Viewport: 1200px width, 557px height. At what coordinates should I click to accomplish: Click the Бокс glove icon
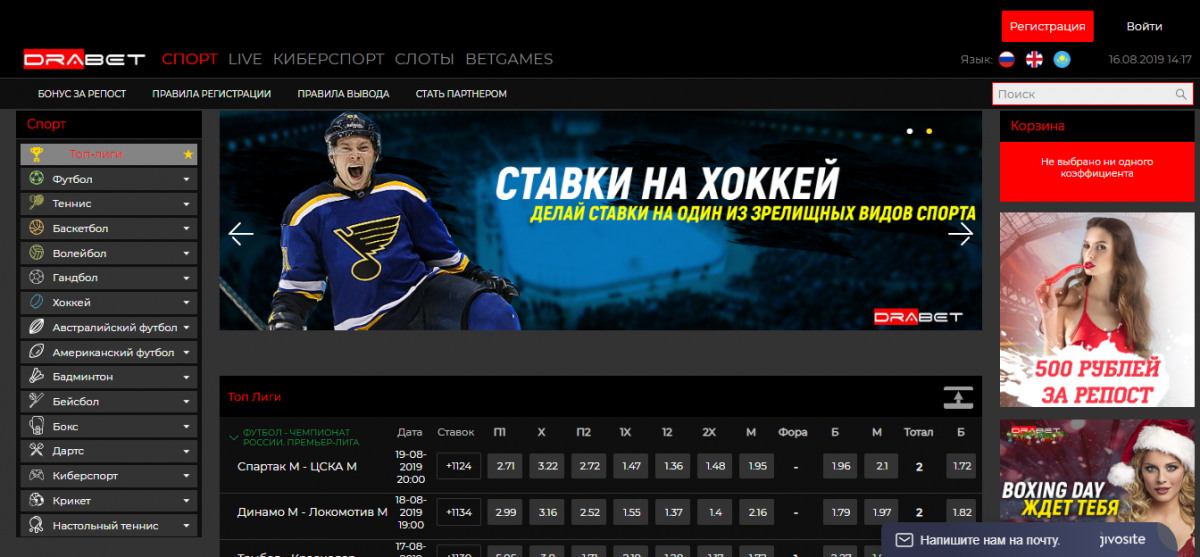click(36, 426)
